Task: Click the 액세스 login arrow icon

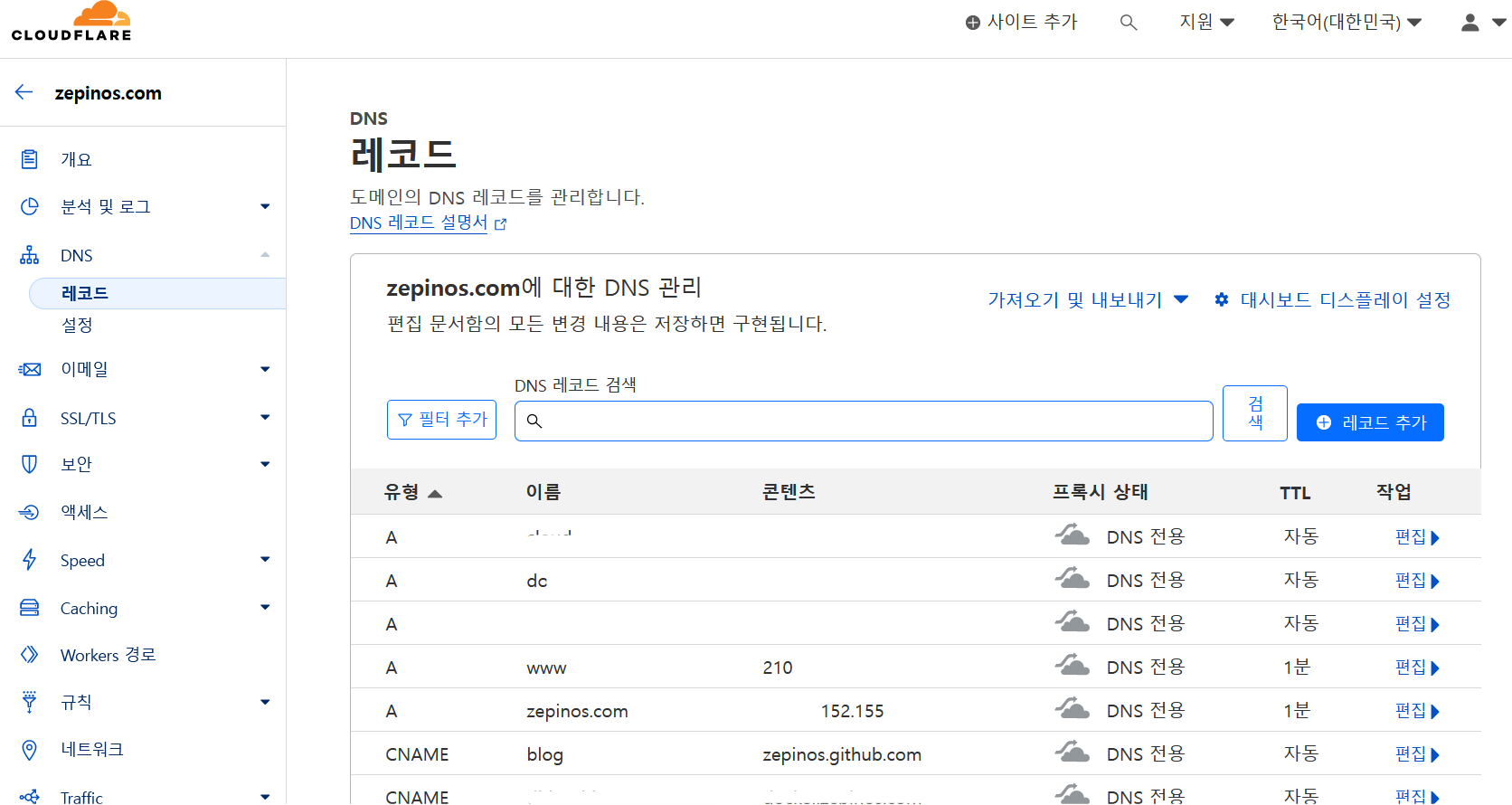Action: click(x=30, y=512)
